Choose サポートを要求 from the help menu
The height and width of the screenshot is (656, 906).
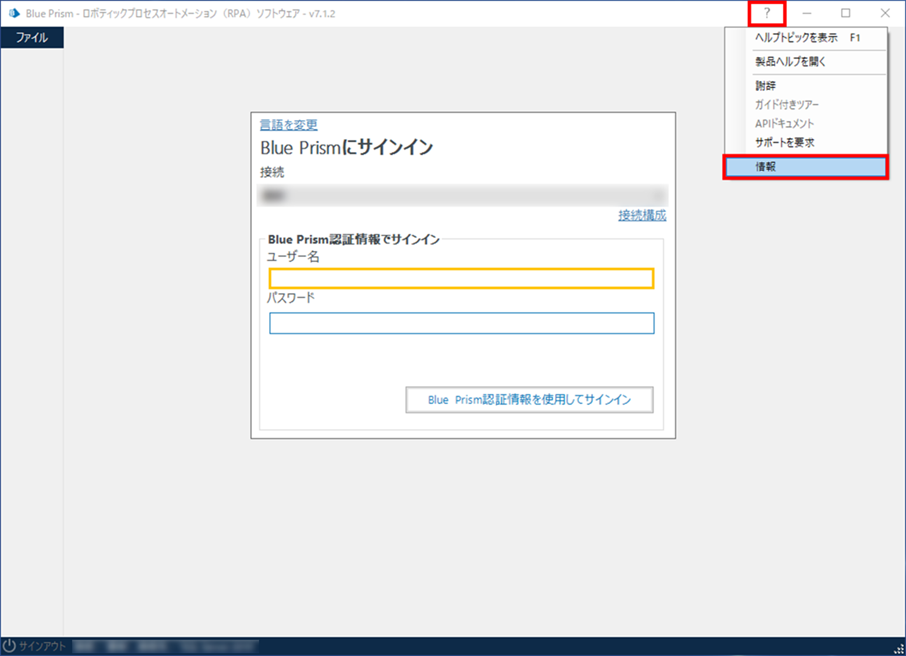[x=807, y=143]
